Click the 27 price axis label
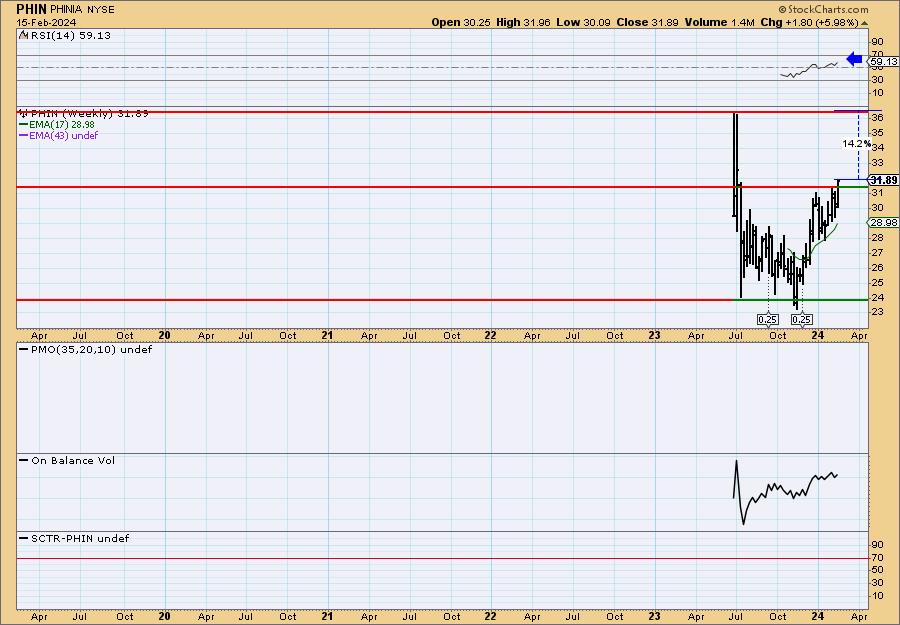Viewport: 900px width, 625px height. point(878,253)
